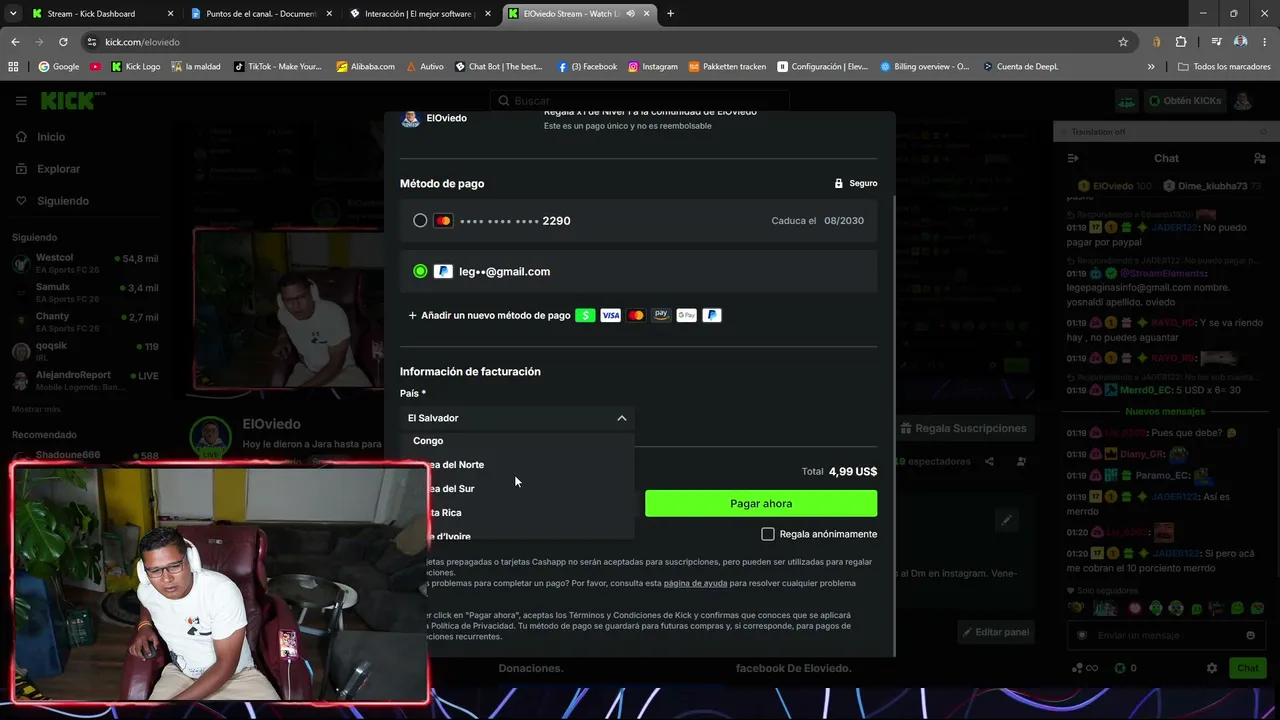Bookmark this page with the star icon

click(x=1123, y=42)
